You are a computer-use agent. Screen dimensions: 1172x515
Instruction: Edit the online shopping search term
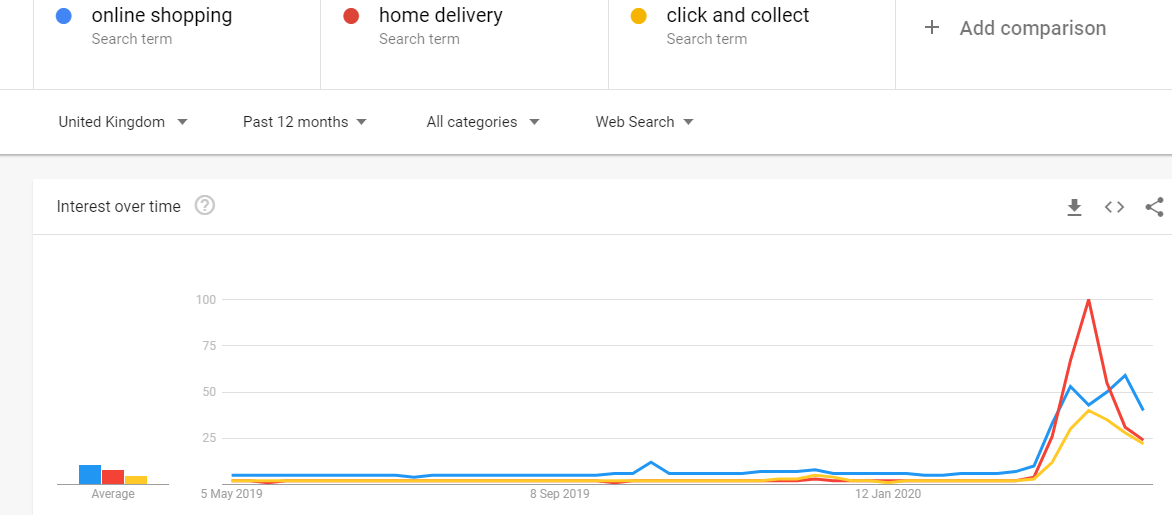coord(161,15)
